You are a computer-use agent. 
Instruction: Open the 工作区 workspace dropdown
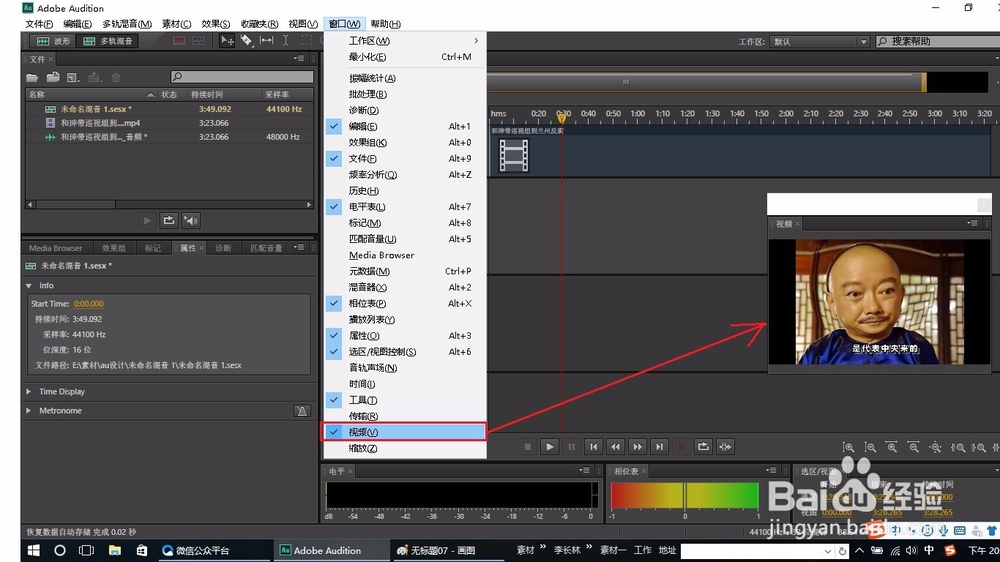coord(819,41)
